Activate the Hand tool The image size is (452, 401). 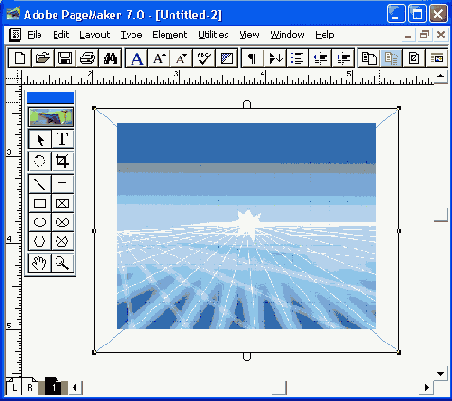pyautogui.click(x=40, y=263)
